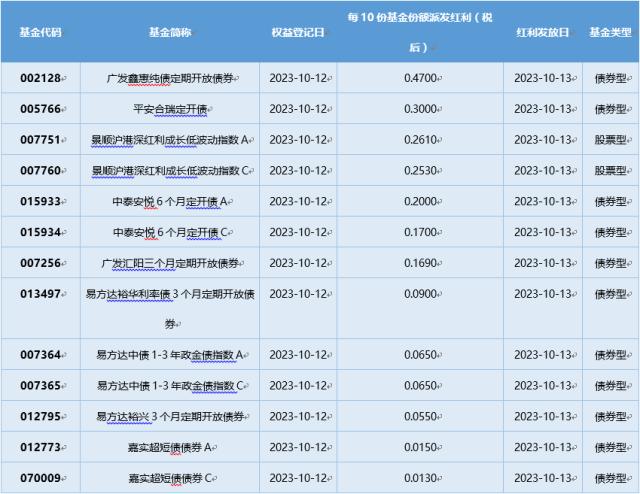The height and width of the screenshot is (494, 640).
Task: Select fund name 嘉实超短债债券 C
Action: (x=170, y=478)
